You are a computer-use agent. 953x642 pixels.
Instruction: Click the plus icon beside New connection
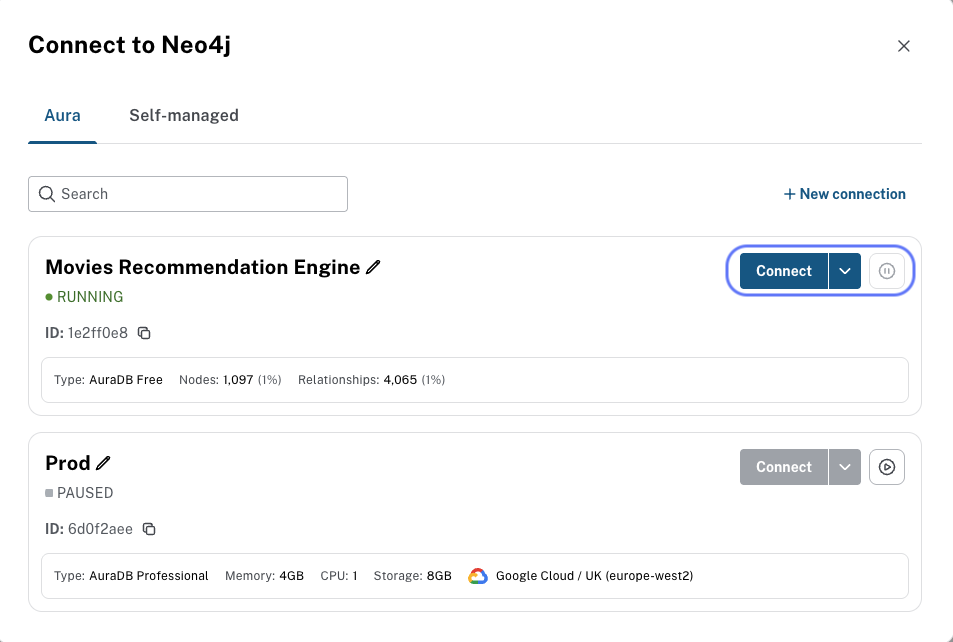[x=789, y=193]
